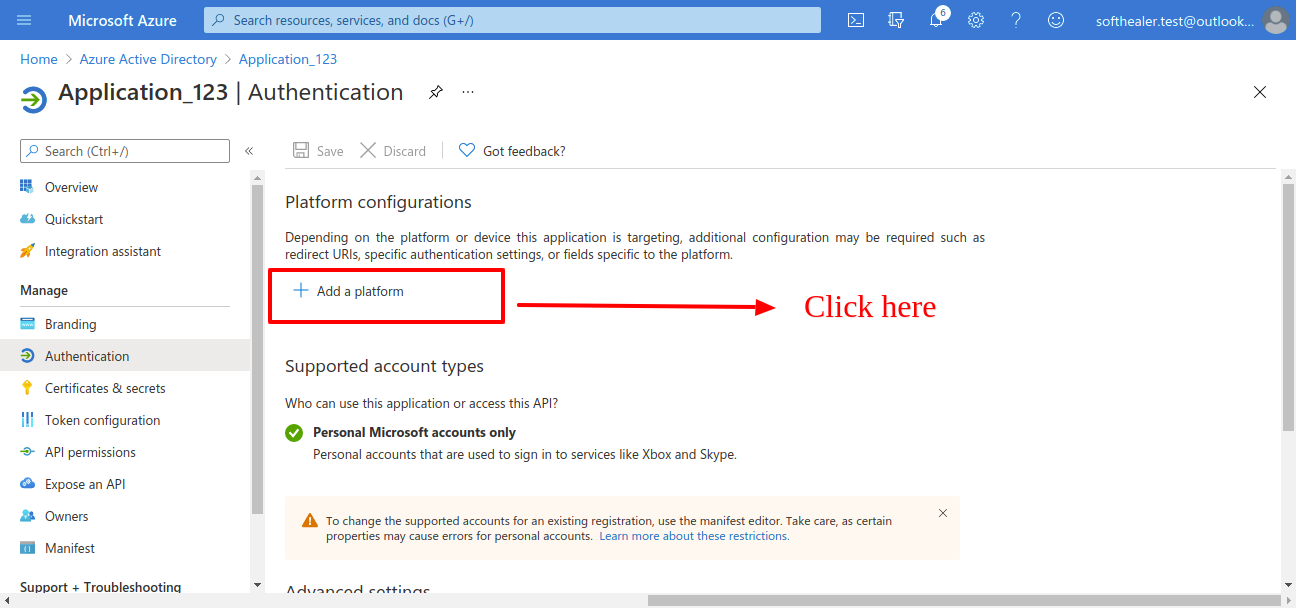The height and width of the screenshot is (608, 1296).
Task: Open Owners in sidebar
Action: click(66, 516)
